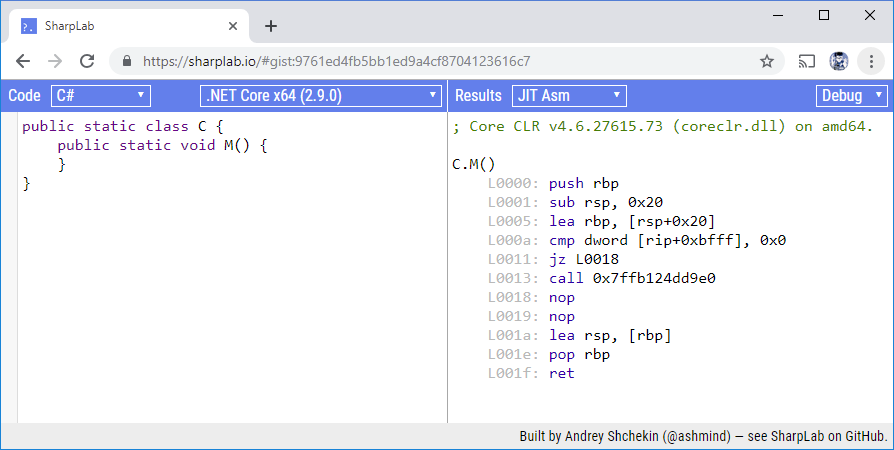This screenshot has height=450, width=894.
Task: Open a new browser tab
Action: (271, 26)
